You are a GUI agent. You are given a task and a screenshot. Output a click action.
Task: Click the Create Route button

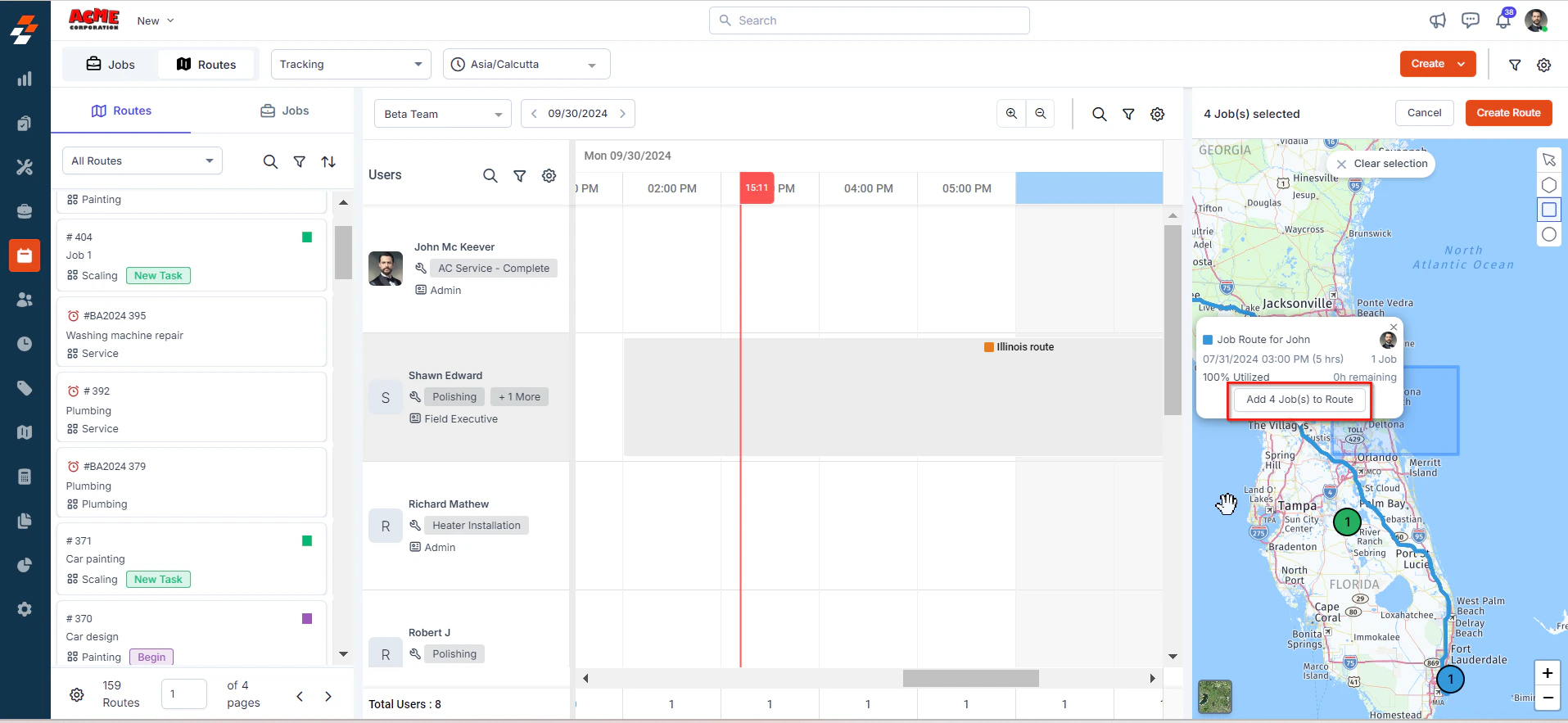coord(1508,113)
